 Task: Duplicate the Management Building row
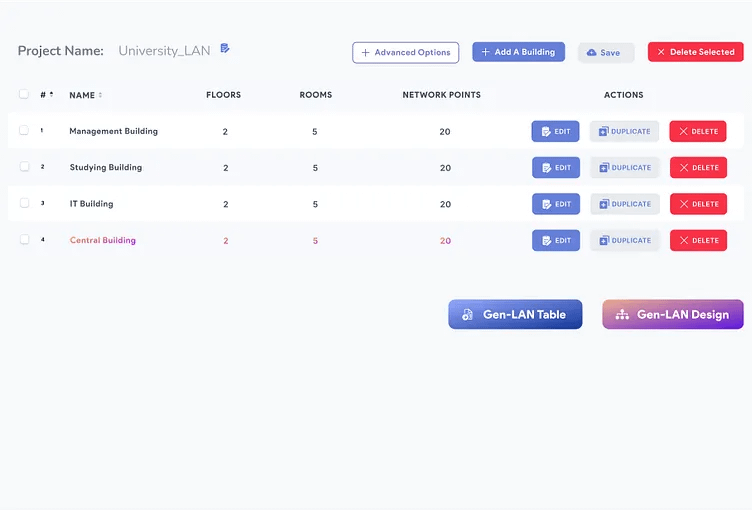(624, 131)
